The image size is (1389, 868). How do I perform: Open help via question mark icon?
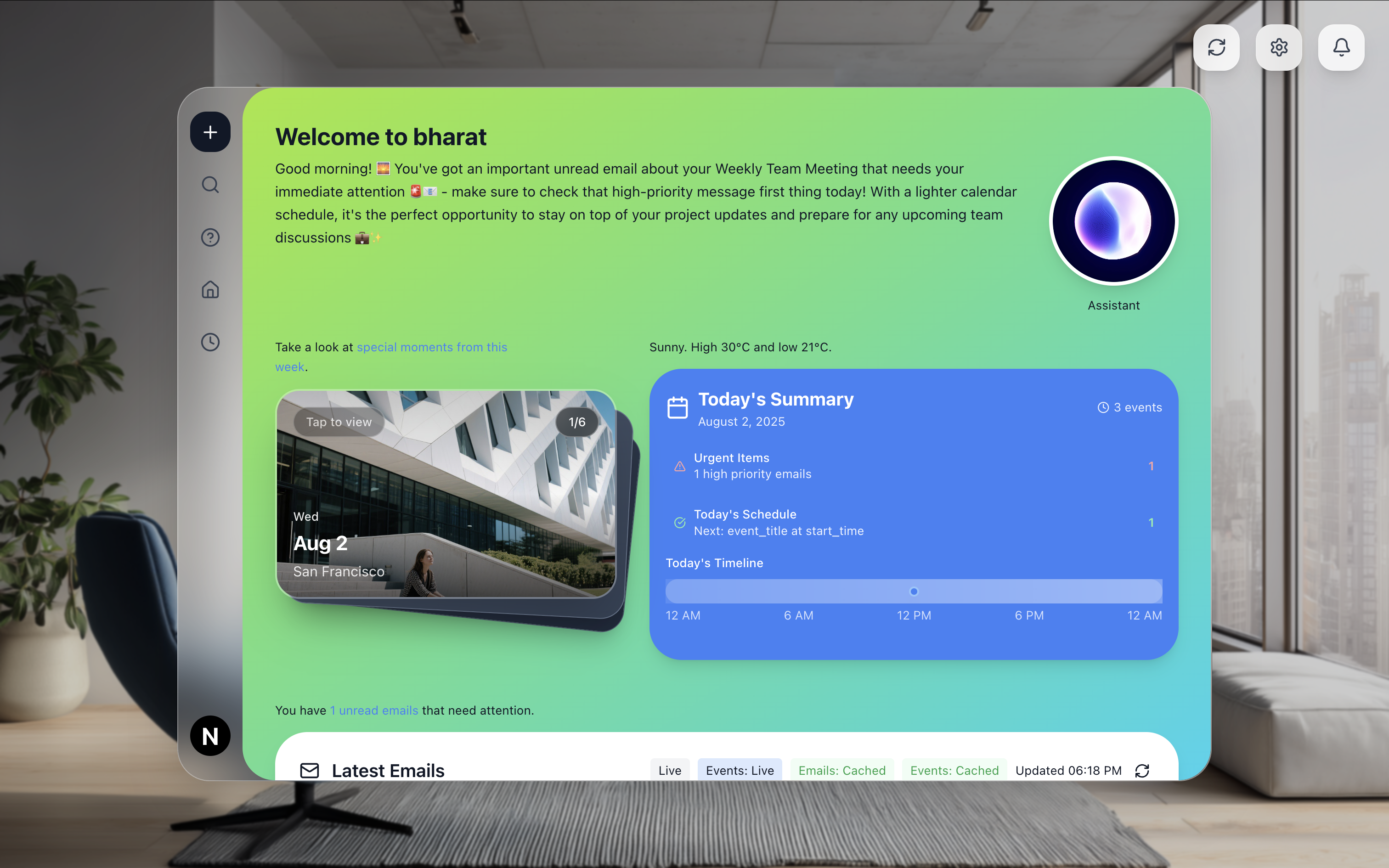pos(210,237)
